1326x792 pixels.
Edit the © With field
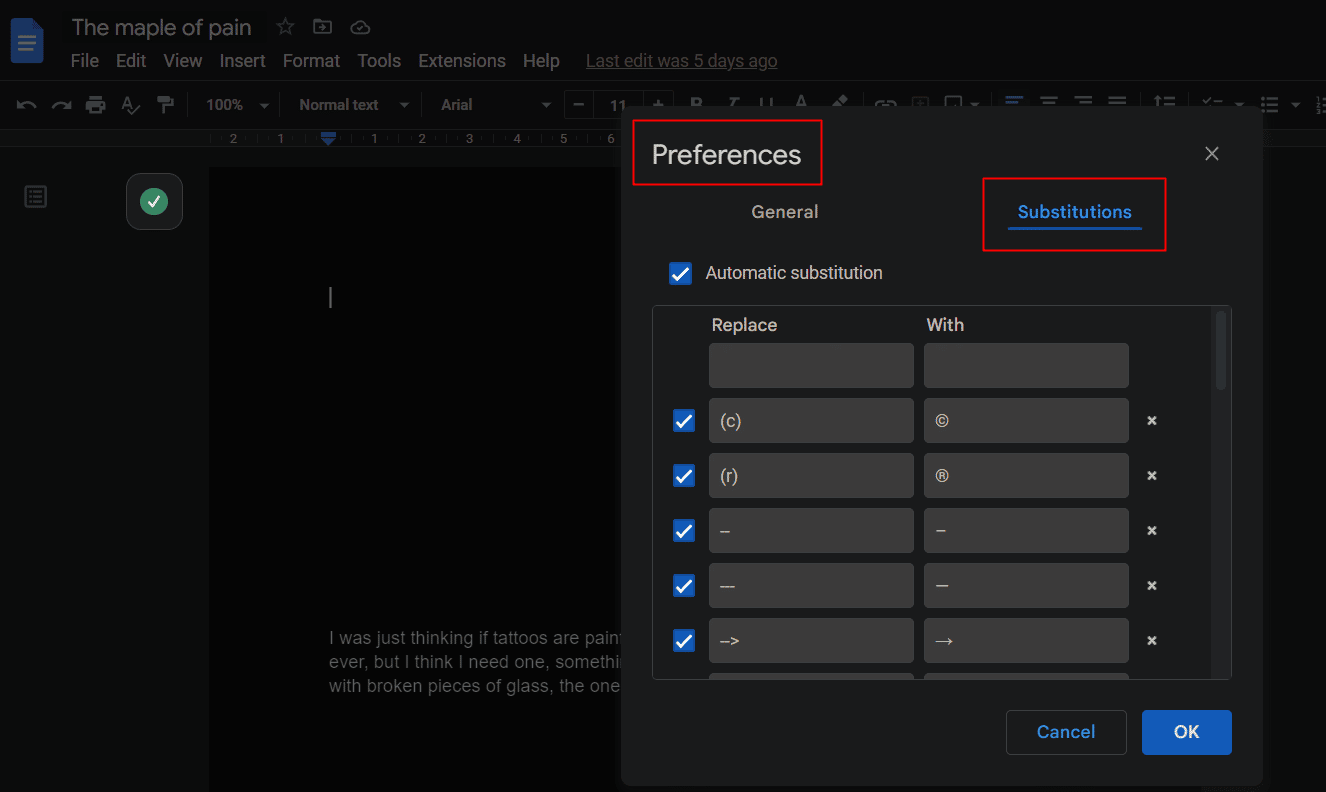click(1026, 421)
